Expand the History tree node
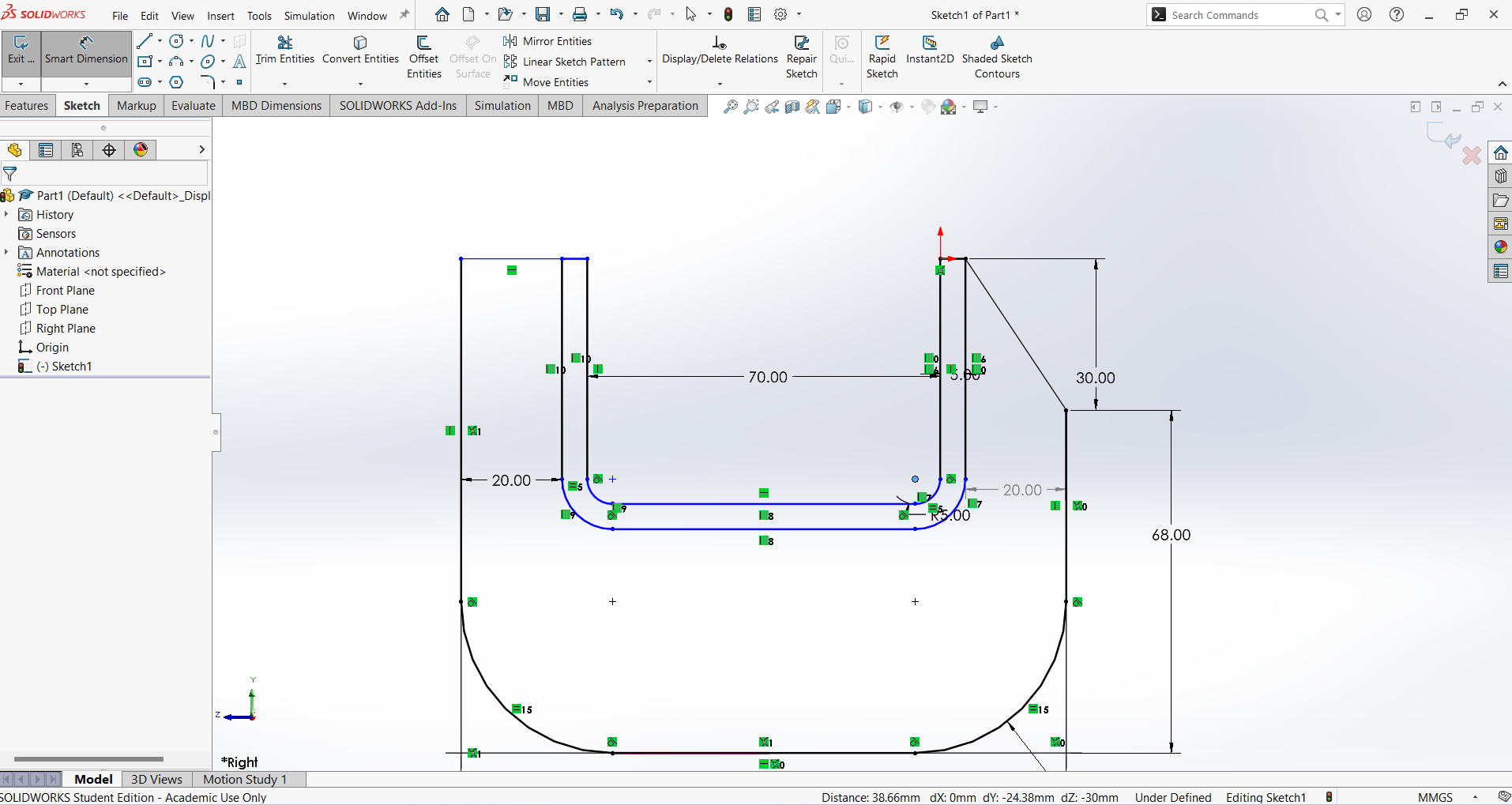This screenshot has height=805, width=1512. pos(6,215)
